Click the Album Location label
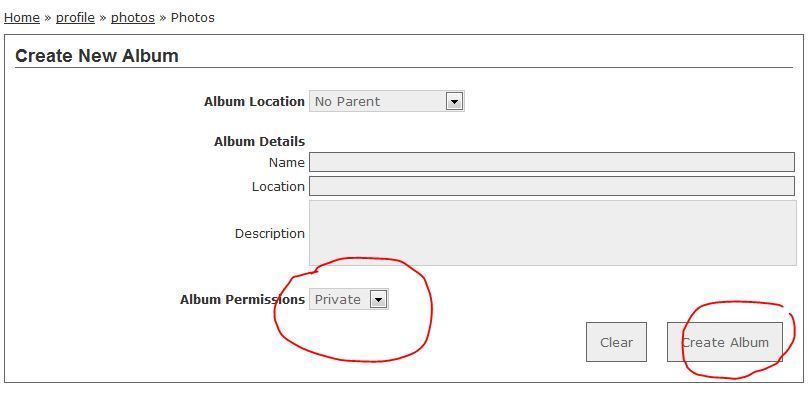 point(254,102)
